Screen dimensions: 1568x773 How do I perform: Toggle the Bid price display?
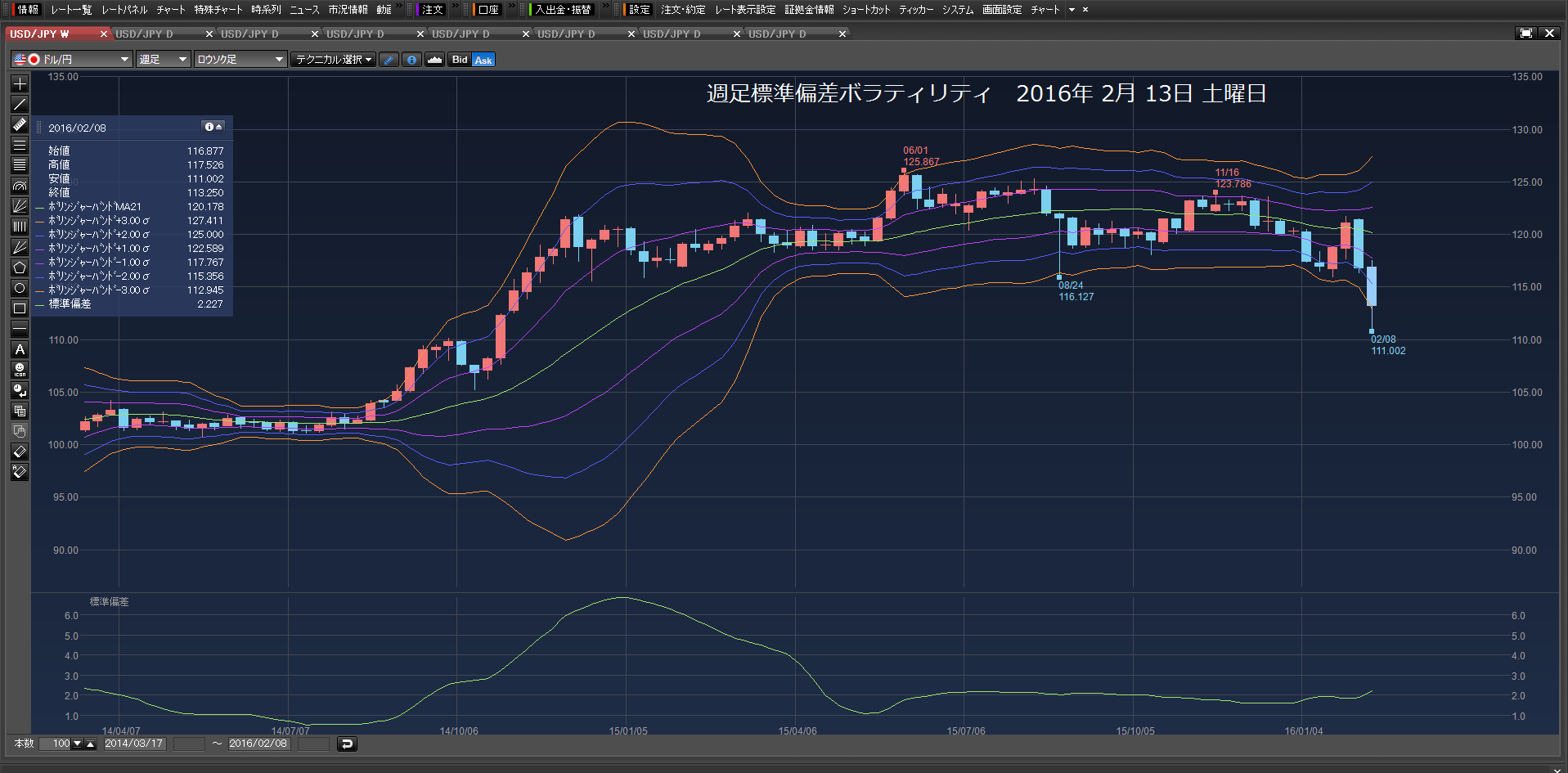[460, 60]
